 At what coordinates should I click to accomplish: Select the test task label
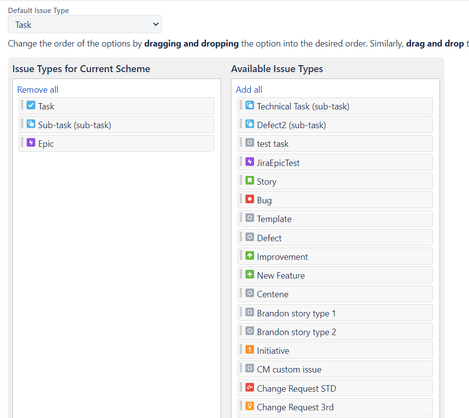(273, 144)
